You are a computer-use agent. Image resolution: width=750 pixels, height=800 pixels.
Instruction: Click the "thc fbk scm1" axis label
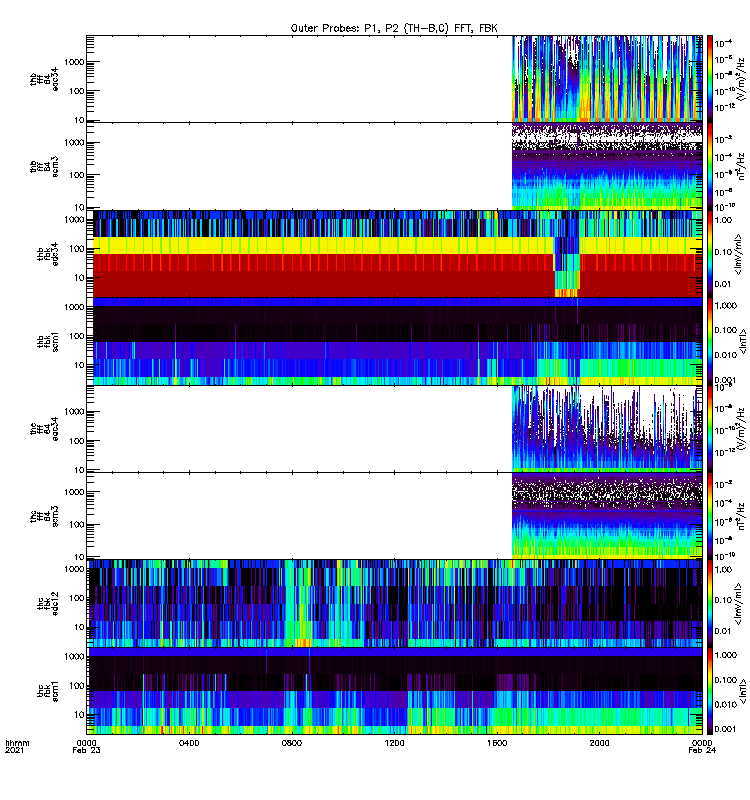pos(47,691)
